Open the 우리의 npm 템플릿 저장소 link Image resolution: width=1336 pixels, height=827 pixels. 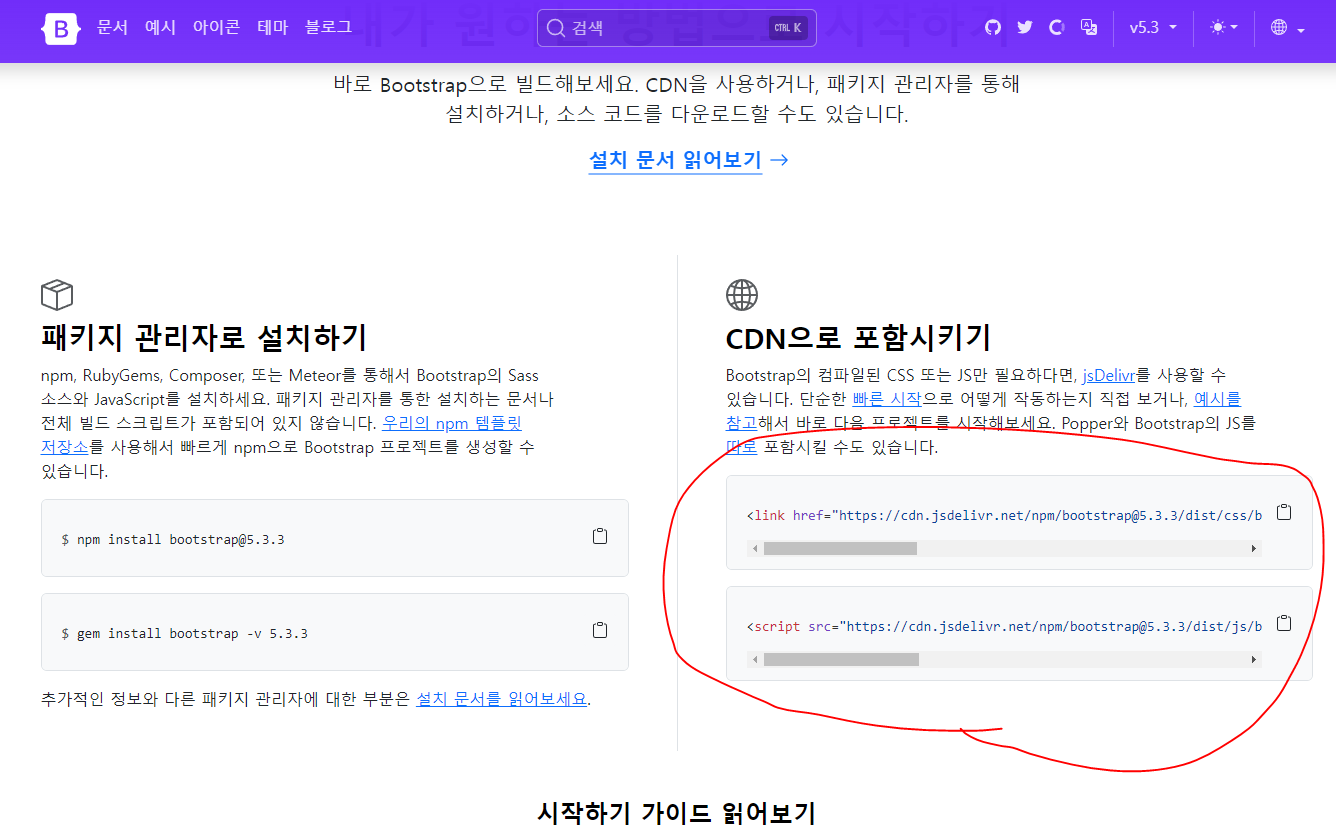click(282, 434)
